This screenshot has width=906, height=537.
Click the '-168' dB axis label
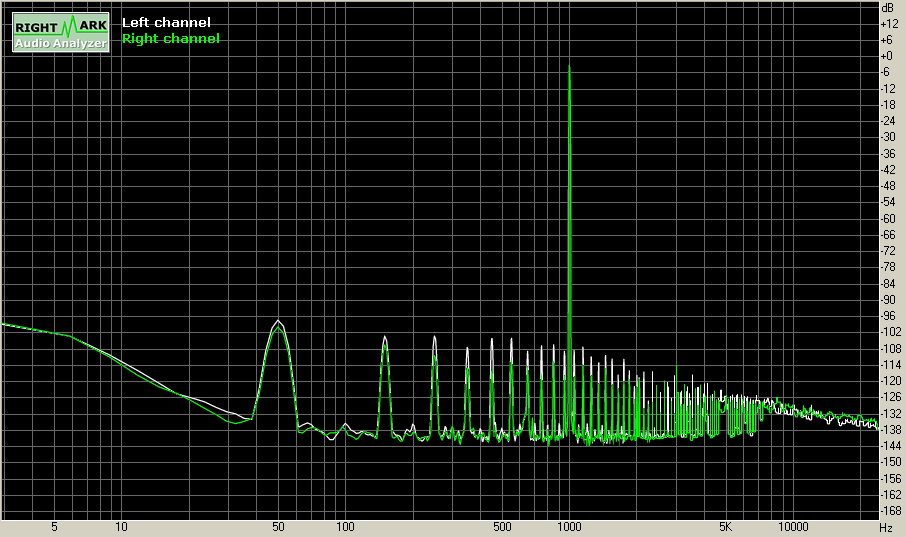(x=890, y=511)
